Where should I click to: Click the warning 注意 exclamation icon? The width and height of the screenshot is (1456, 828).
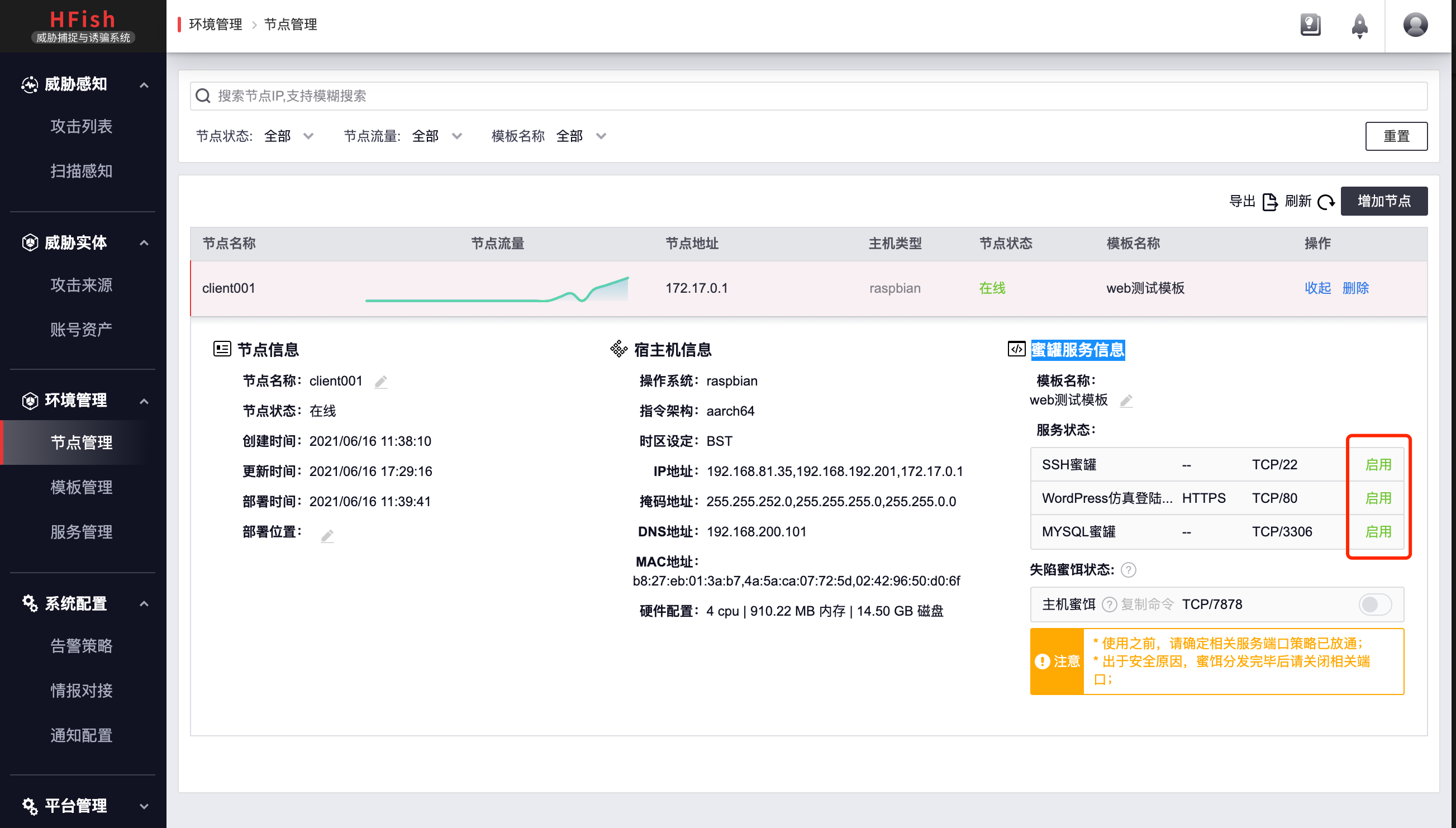pyautogui.click(x=1041, y=661)
